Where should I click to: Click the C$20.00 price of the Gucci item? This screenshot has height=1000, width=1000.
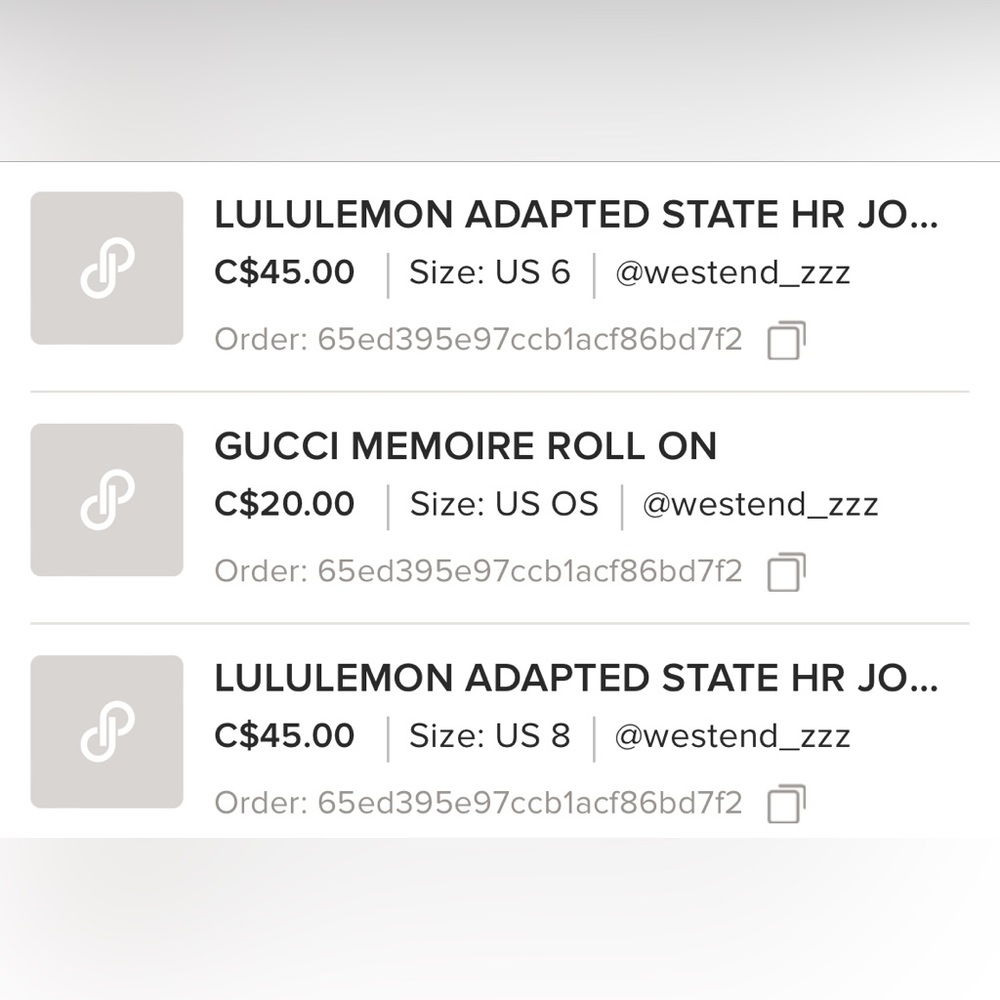283,504
